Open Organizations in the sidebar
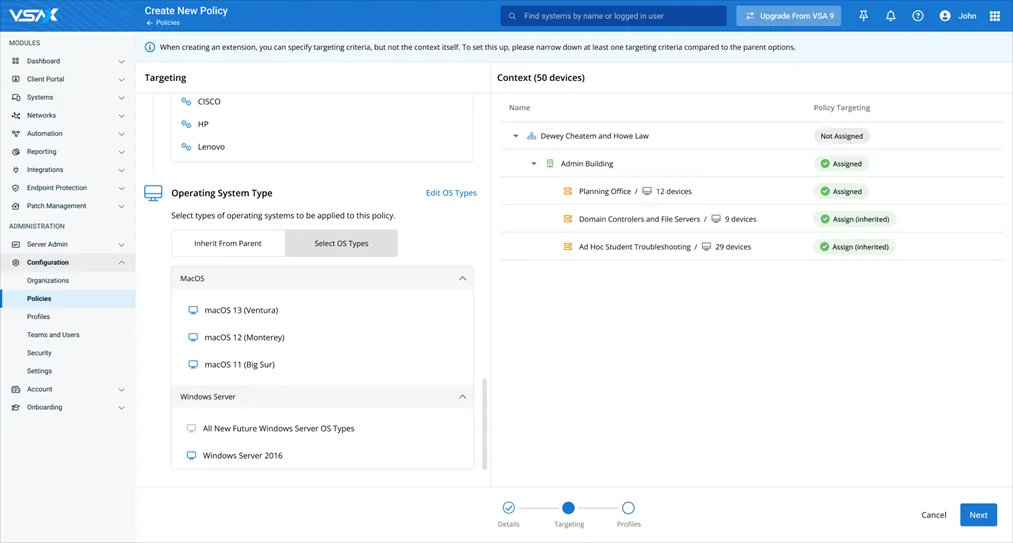This screenshot has height=543, width=1013. pos(48,280)
